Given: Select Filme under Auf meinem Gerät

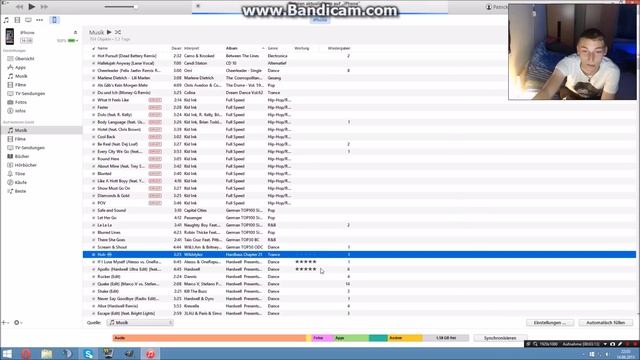Looking at the screenshot, I should click(x=20, y=139).
